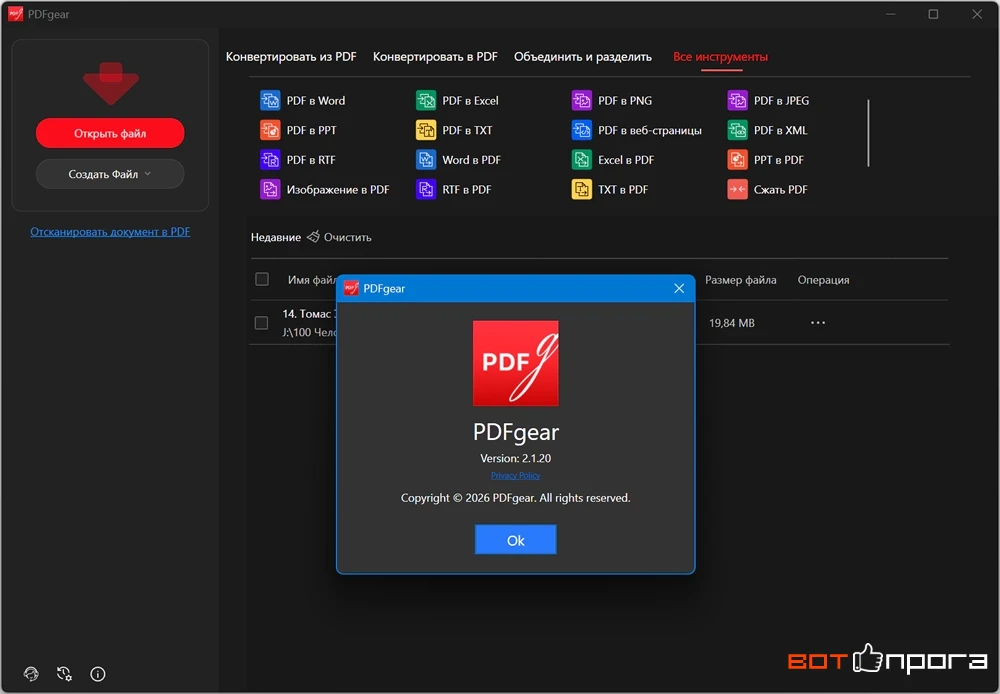This screenshot has width=1000, height=694.
Task: Switch to Конвертировать из PDF tab
Action: 291,57
